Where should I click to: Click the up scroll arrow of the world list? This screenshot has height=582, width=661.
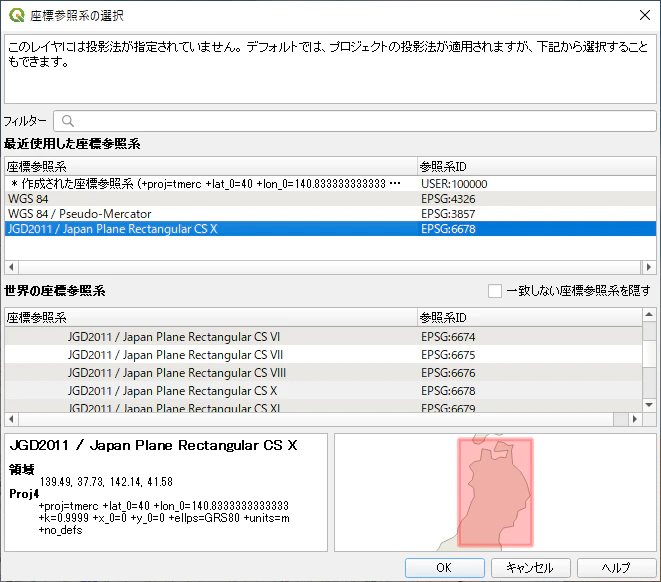click(649, 314)
